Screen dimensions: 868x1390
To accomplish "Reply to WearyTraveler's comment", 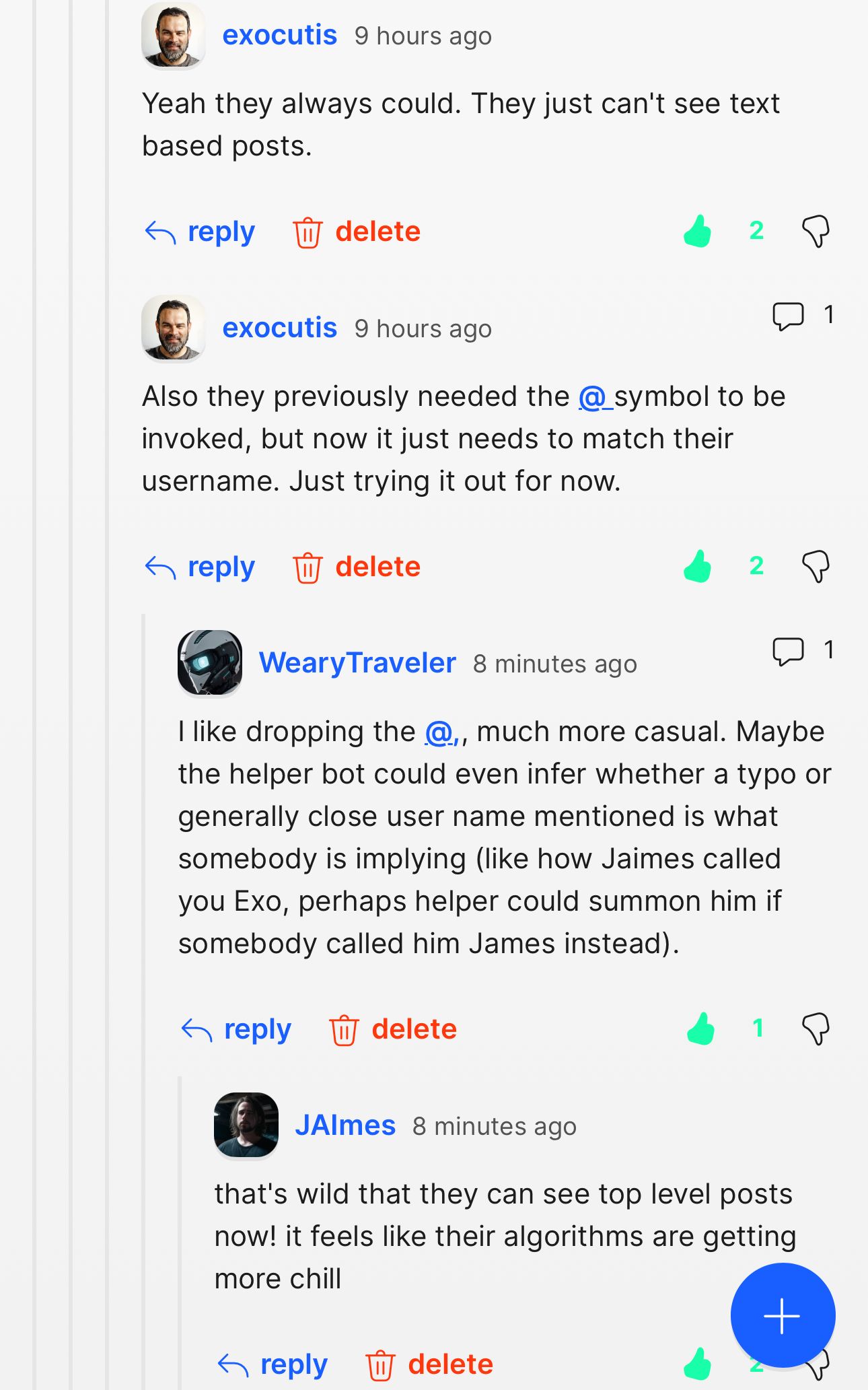I will [236, 1030].
